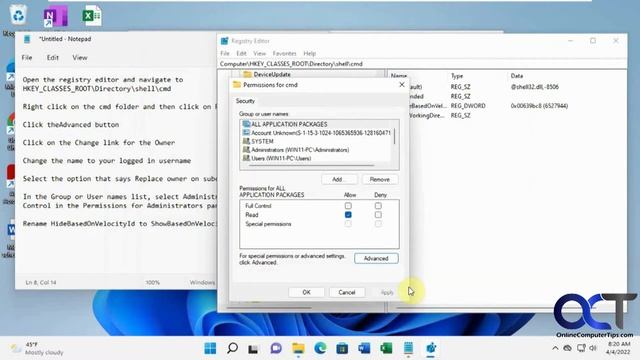Click Add button in Permissions dialog
Image resolution: width=640 pixels, height=360 pixels.
[x=339, y=180]
